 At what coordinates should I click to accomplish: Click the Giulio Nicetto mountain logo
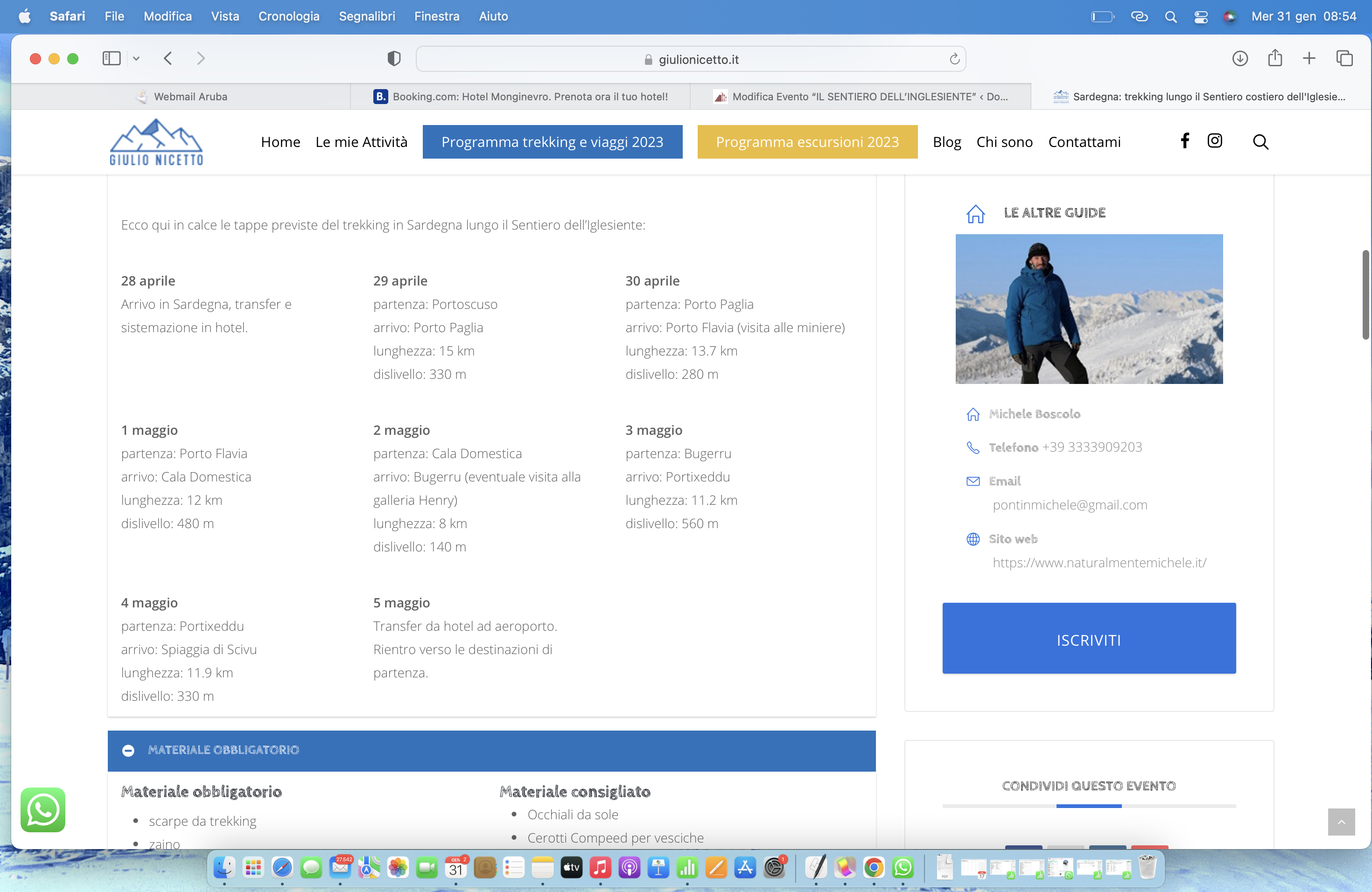coord(156,142)
